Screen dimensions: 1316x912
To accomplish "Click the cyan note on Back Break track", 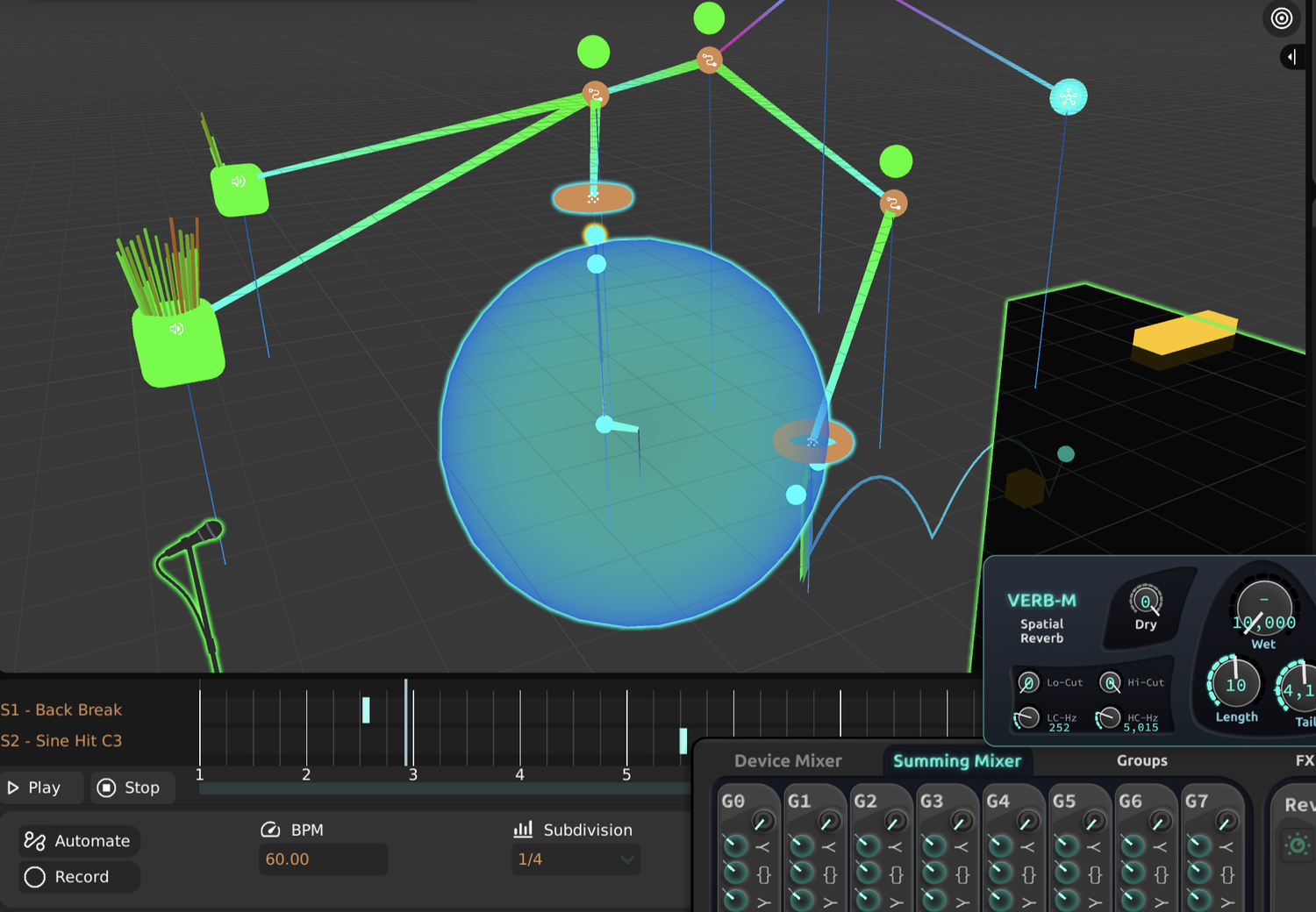I will [x=366, y=710].
